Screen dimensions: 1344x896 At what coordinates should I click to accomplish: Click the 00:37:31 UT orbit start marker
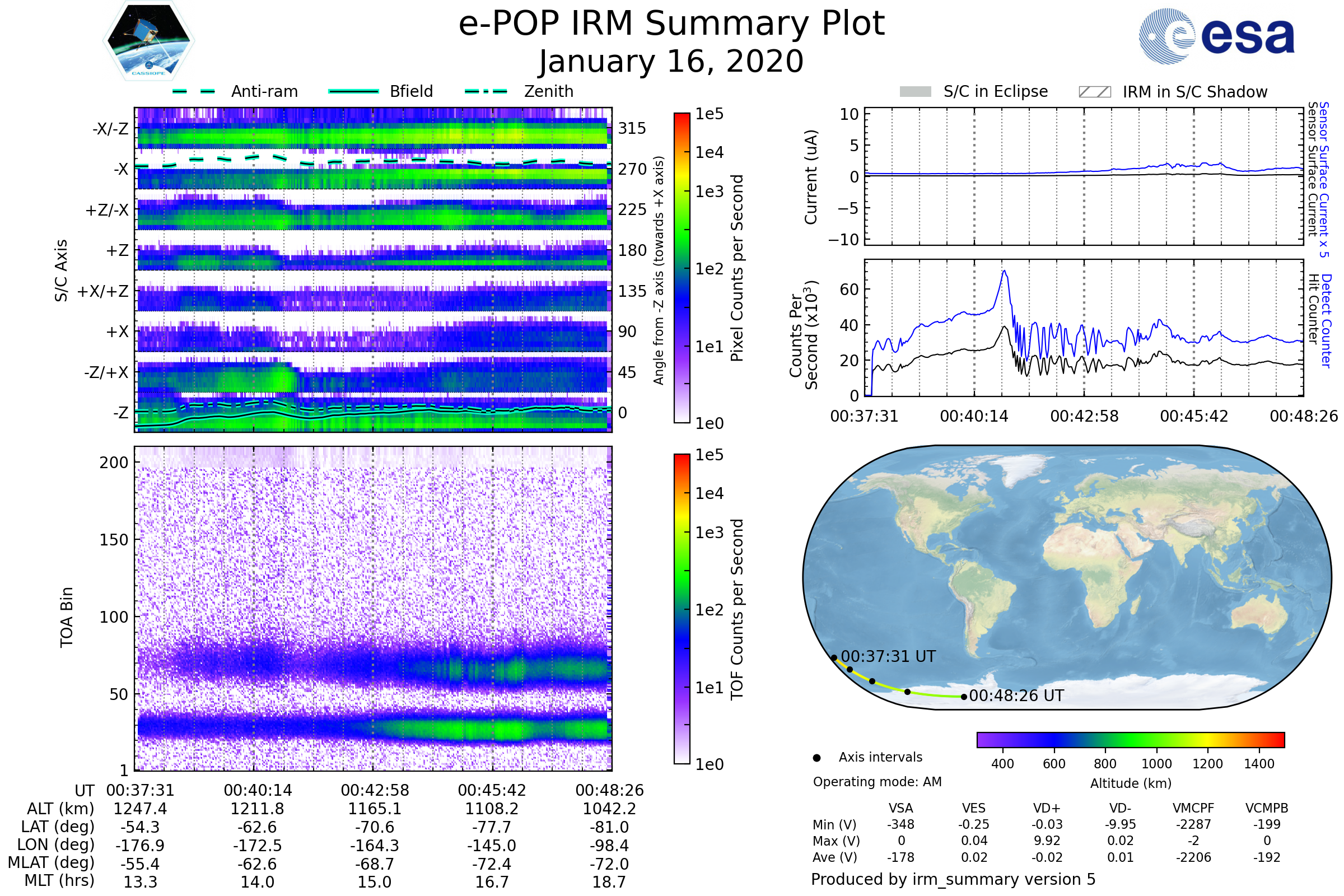click(834, 657)
